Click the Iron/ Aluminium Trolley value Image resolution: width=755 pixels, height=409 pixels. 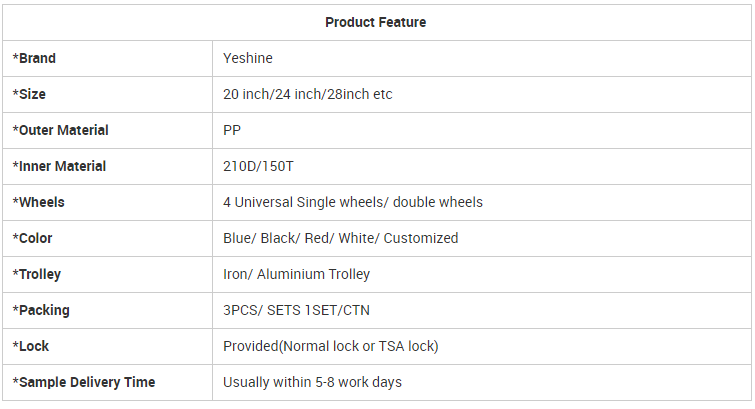click(x=297, y=274)
